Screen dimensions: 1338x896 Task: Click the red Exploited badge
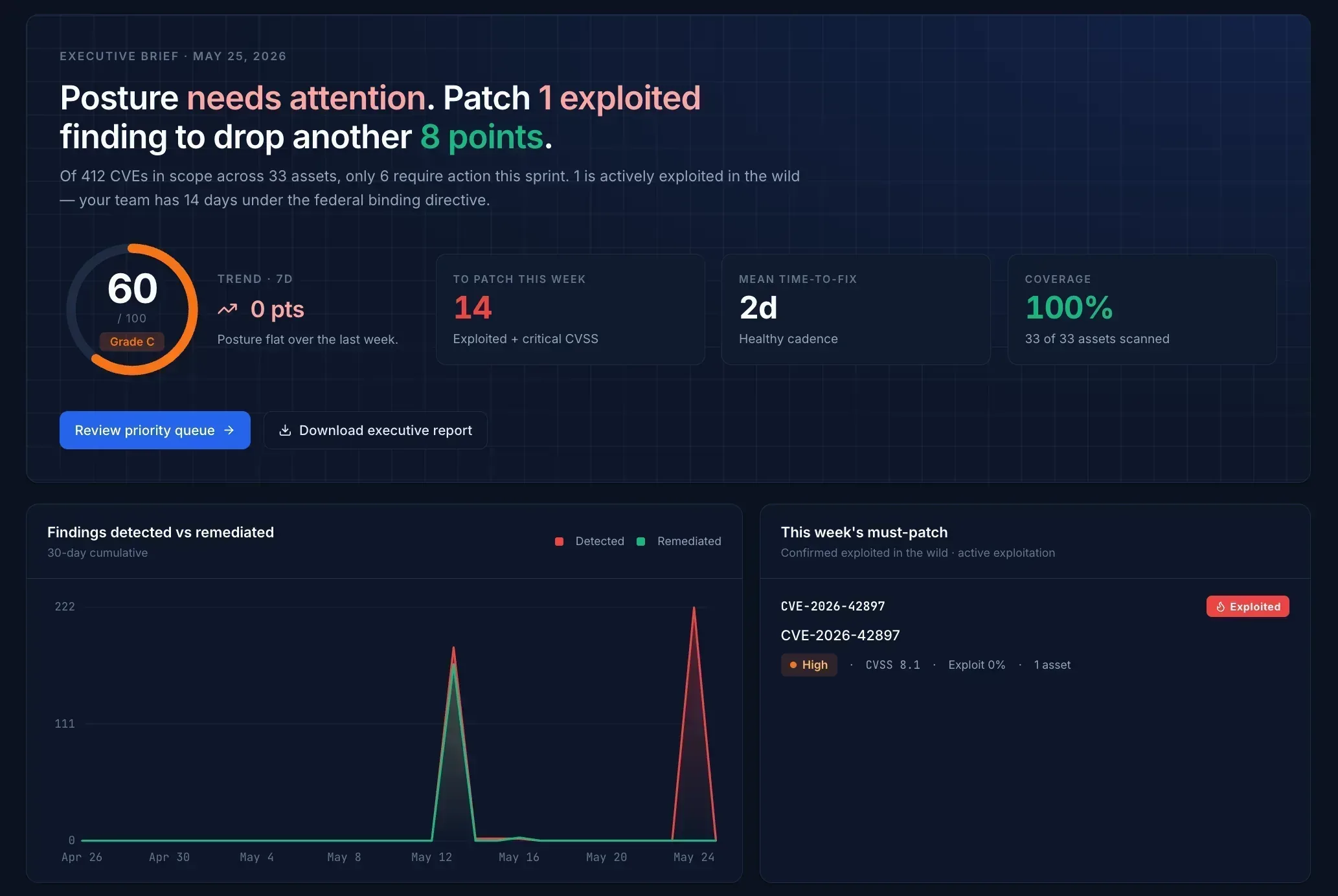[1247, 607]
